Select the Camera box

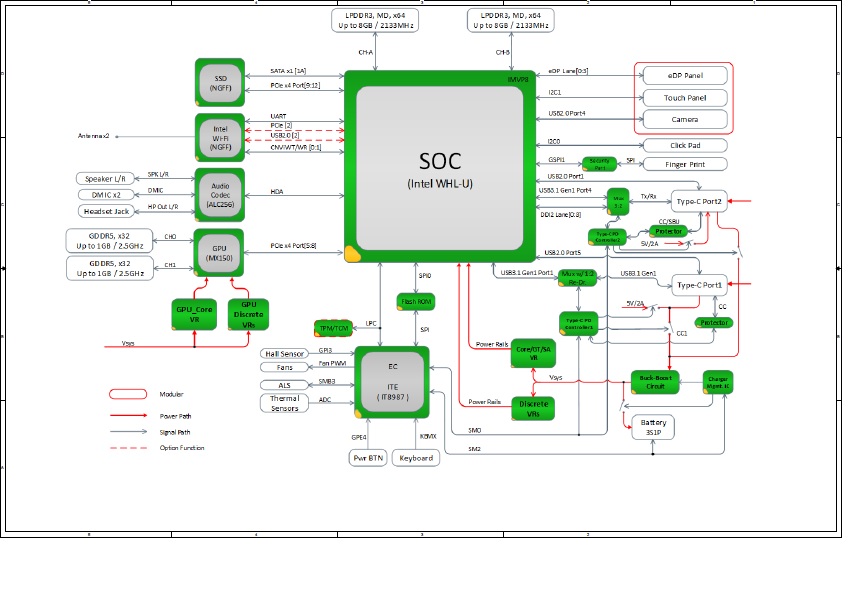tap(685, 119)
